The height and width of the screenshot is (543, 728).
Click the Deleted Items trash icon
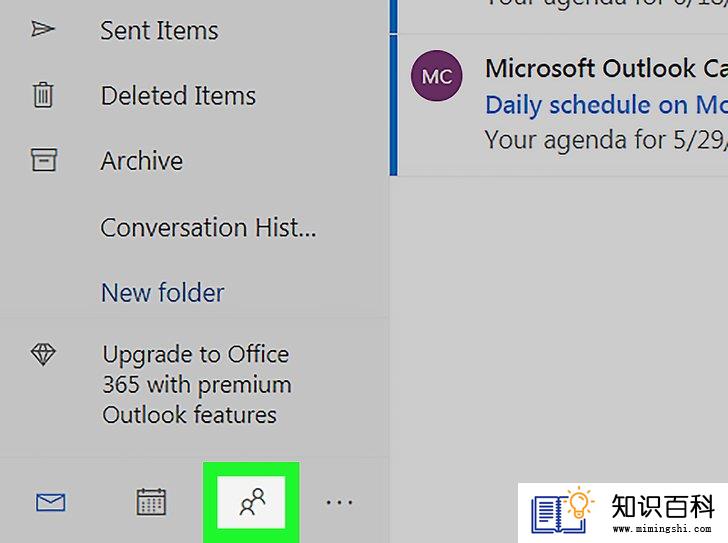(43, 95)
